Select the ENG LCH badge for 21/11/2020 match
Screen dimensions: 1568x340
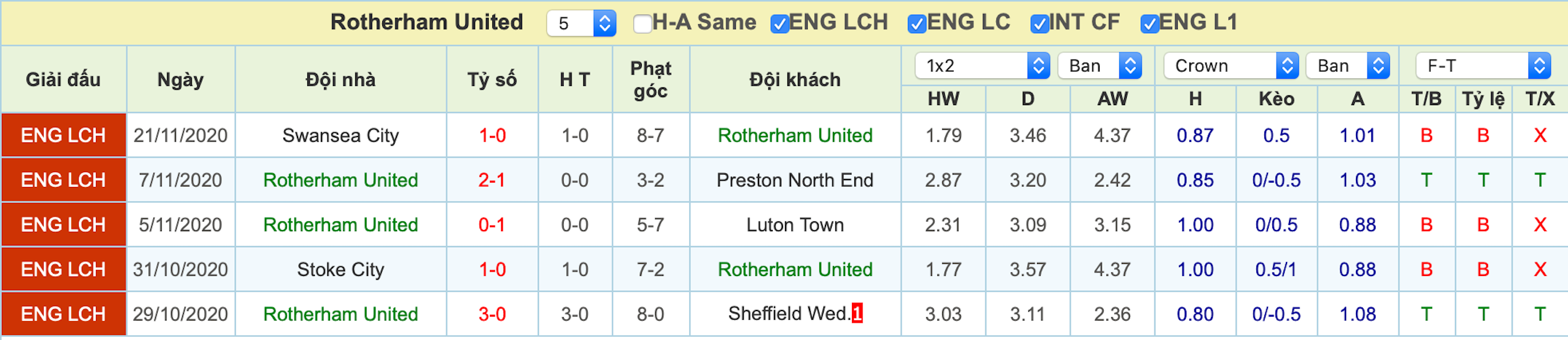coord(63,135)
